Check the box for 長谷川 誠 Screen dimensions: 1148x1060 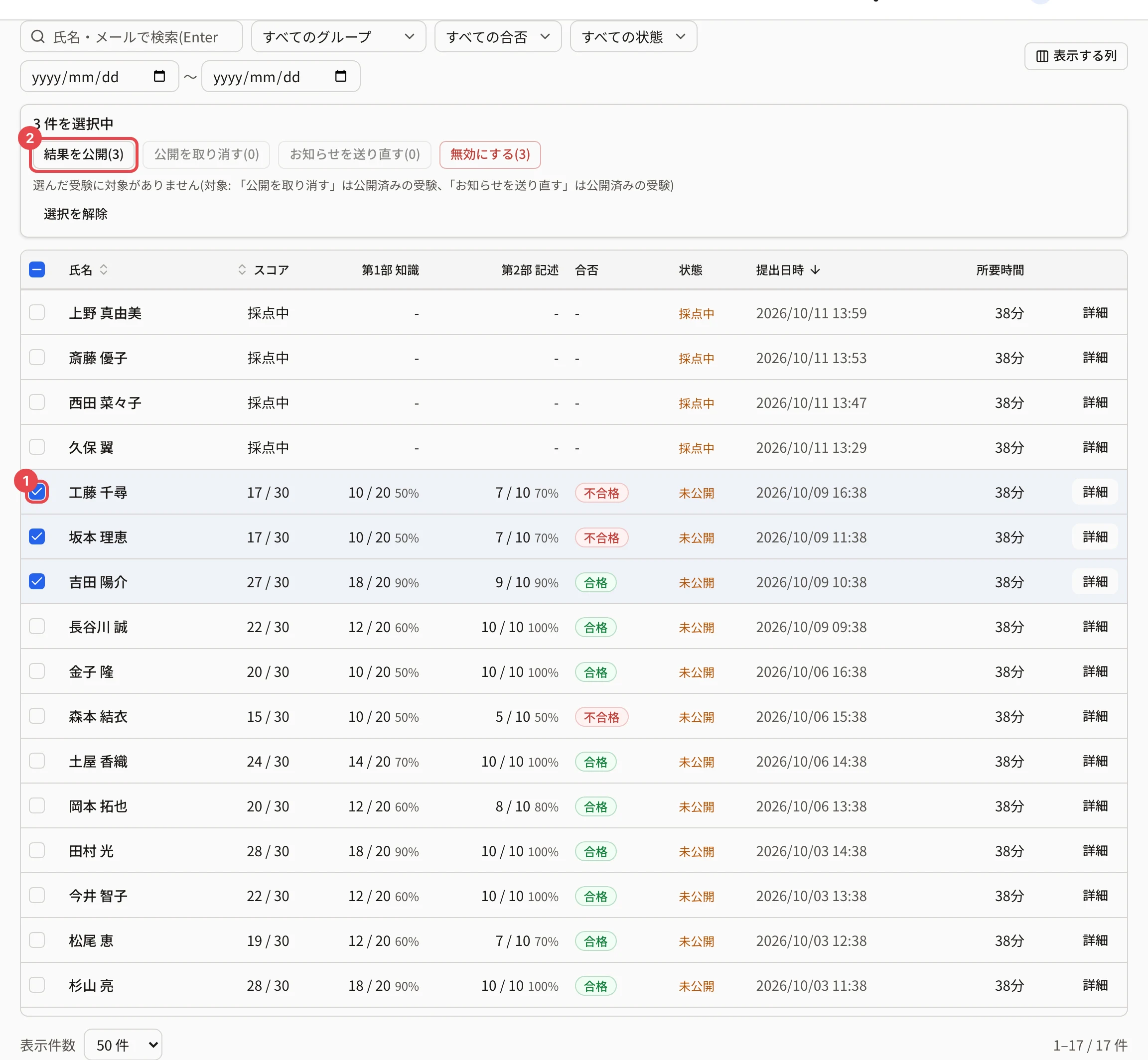pos(37,626)
